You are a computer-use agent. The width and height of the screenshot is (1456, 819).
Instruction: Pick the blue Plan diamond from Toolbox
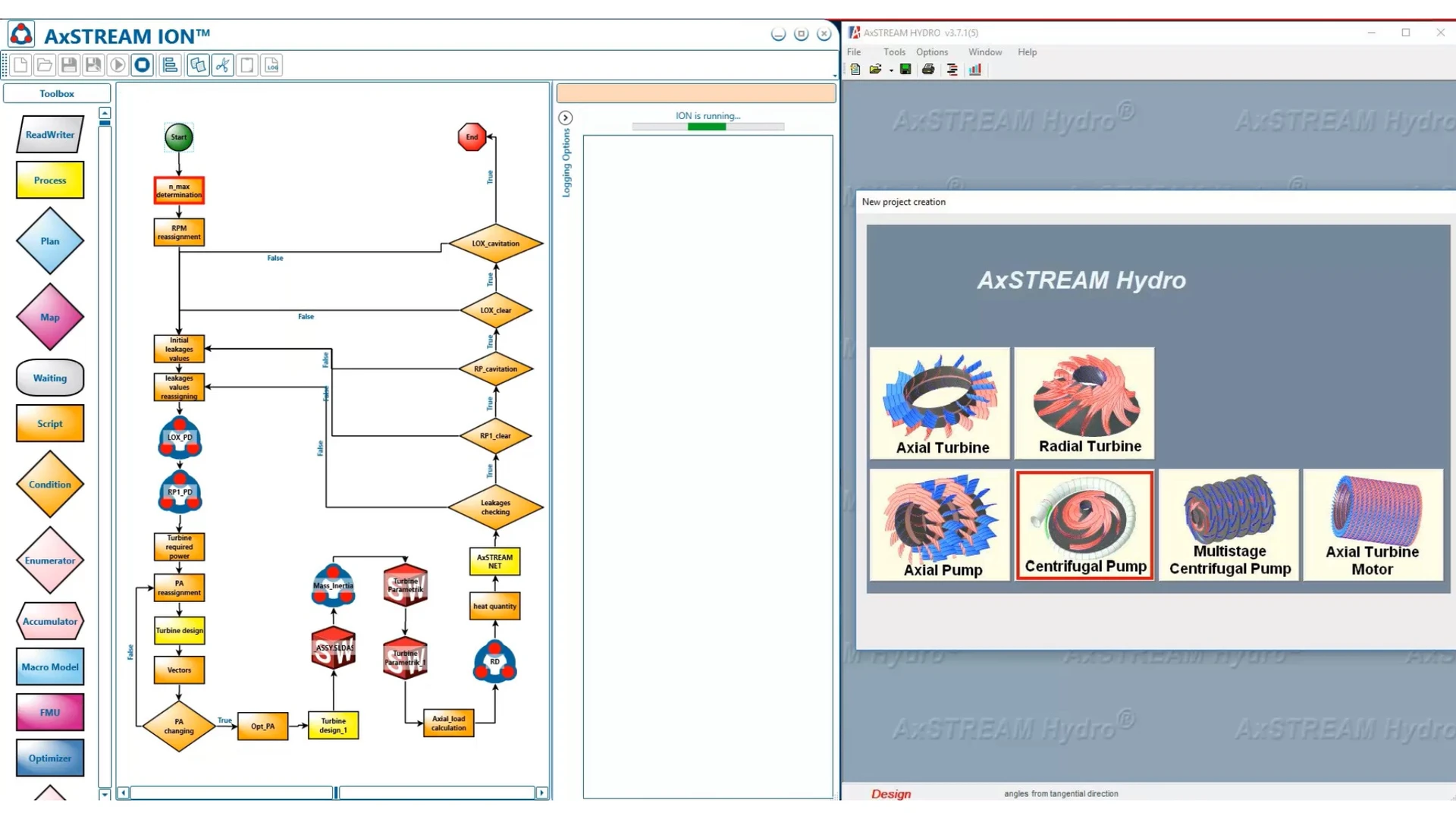point(50,241)
